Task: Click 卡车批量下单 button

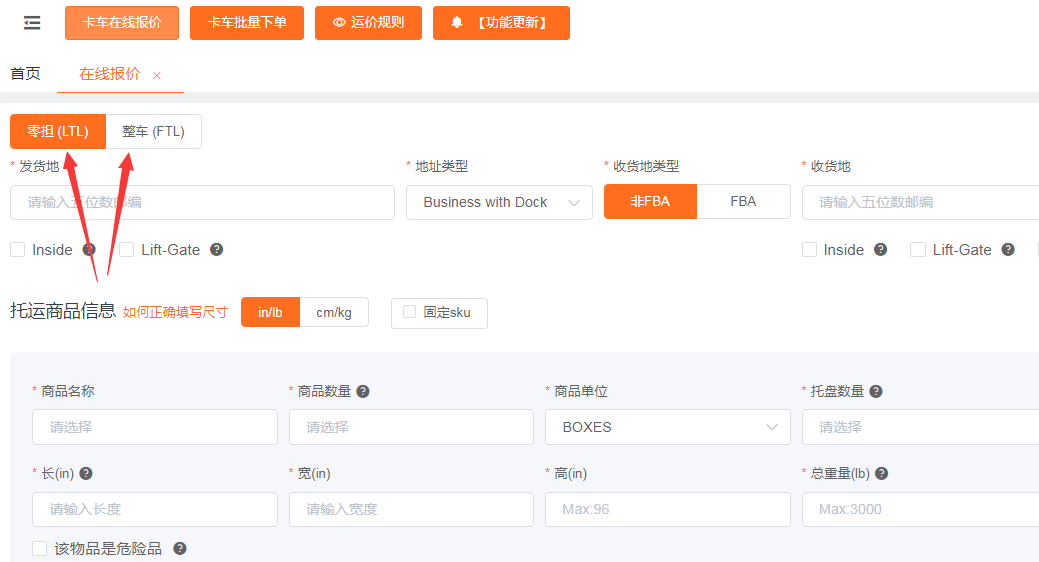Action: (247, 23)
